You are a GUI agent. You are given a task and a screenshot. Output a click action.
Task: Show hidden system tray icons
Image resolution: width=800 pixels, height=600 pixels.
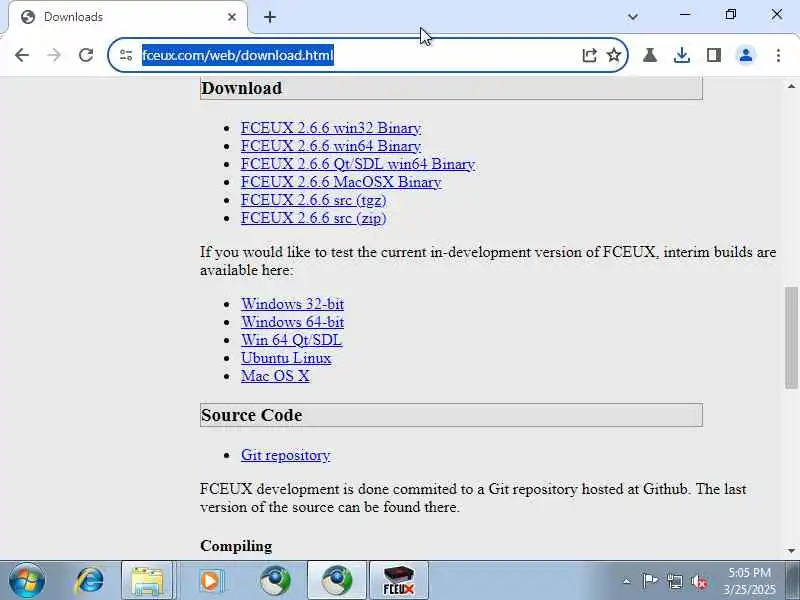point(627,582)
